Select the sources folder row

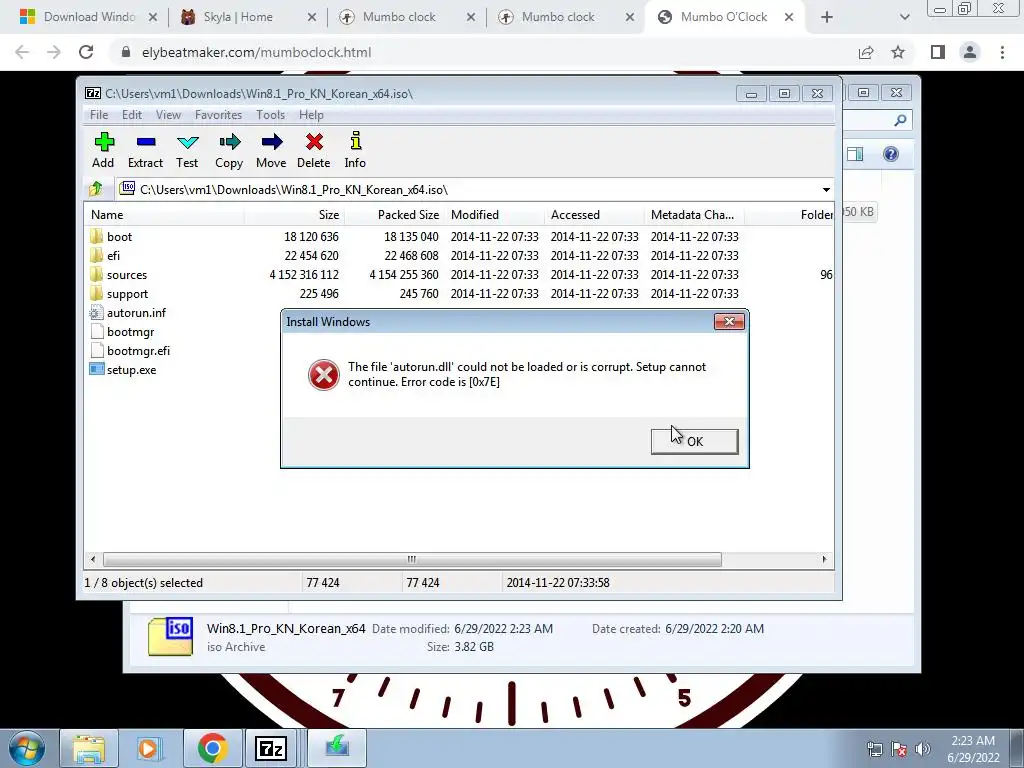click(458, 274)
